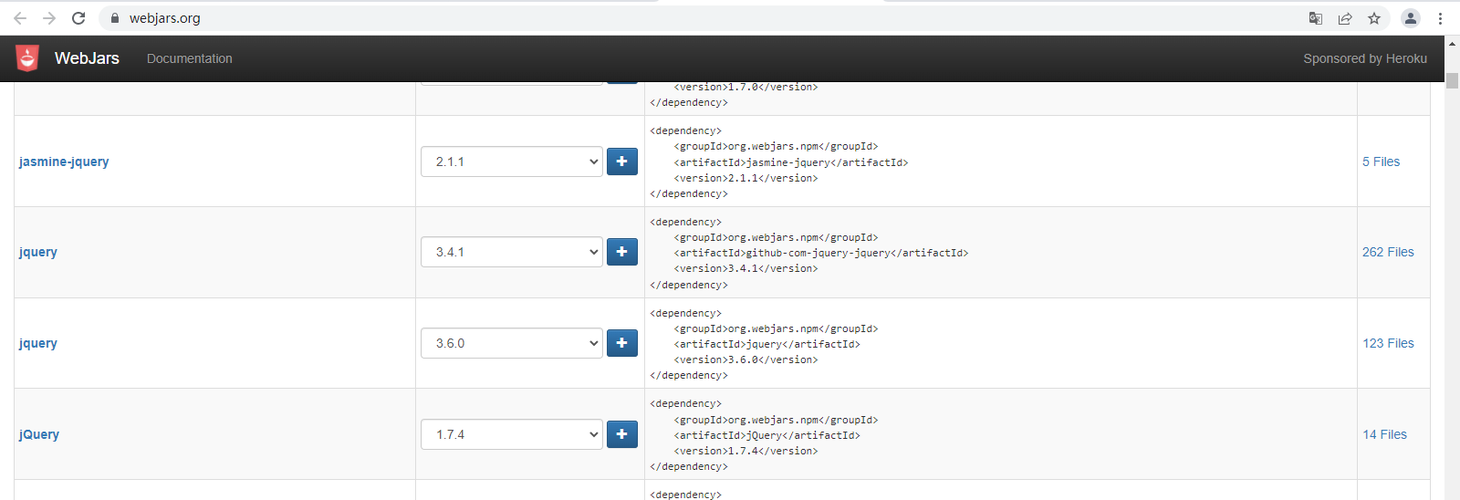This screenshot has height=500, width=1460.
Task: Click the webjars.org address bar
Action: [700, 18]
